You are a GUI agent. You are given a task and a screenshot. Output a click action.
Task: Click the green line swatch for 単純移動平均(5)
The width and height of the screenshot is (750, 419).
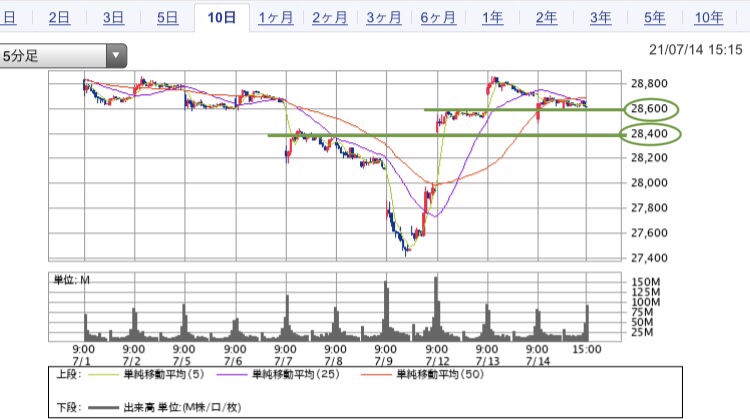coord(103,375)
